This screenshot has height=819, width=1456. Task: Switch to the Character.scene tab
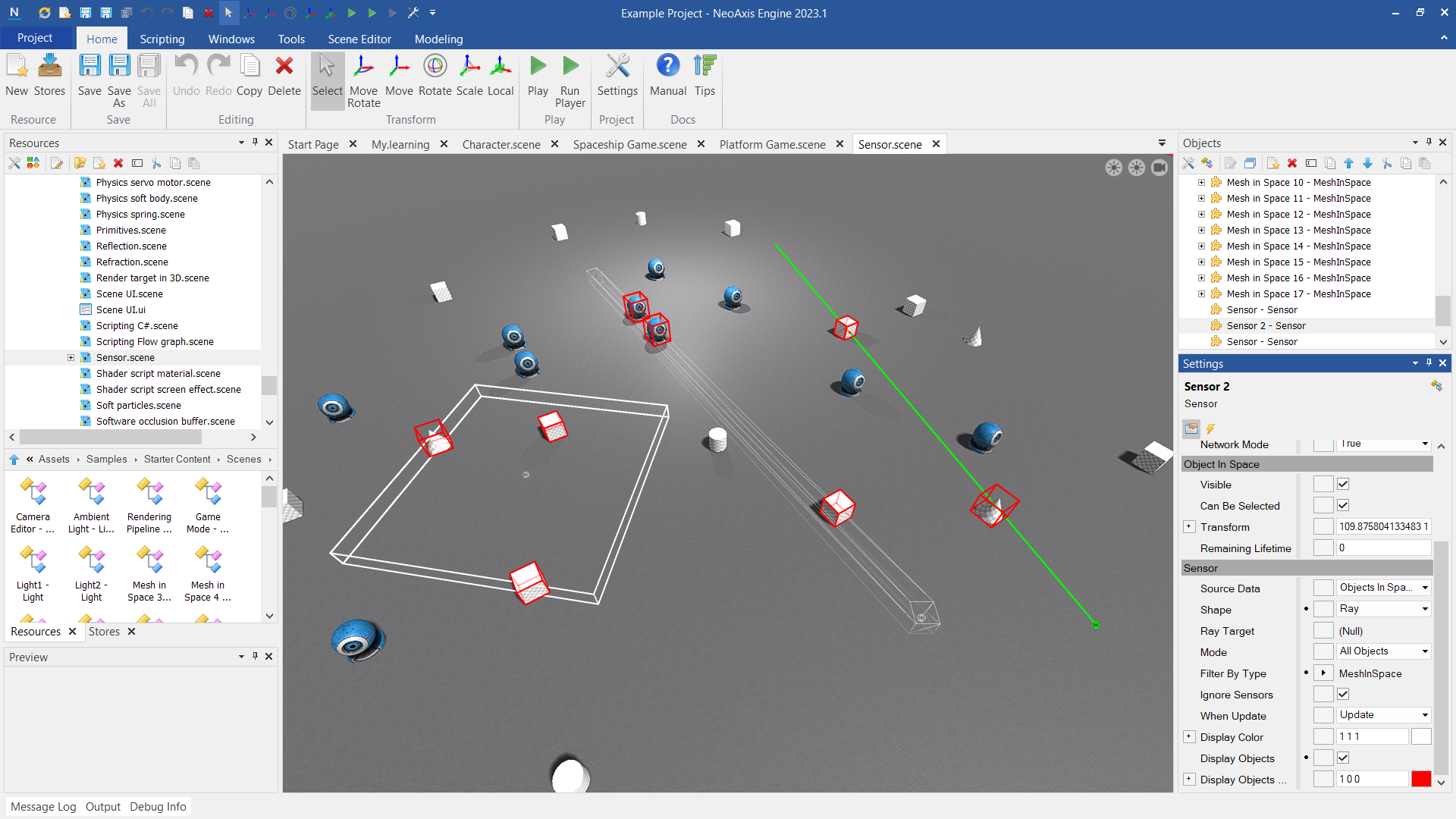[500, 144]
